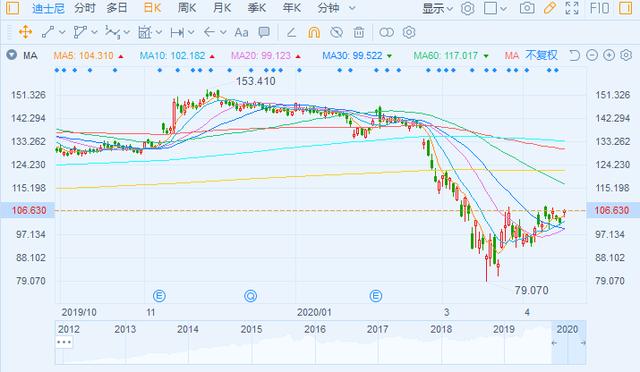Click the first E earnings event marker
Screen dimensions: 640x372
pos(159,295)
